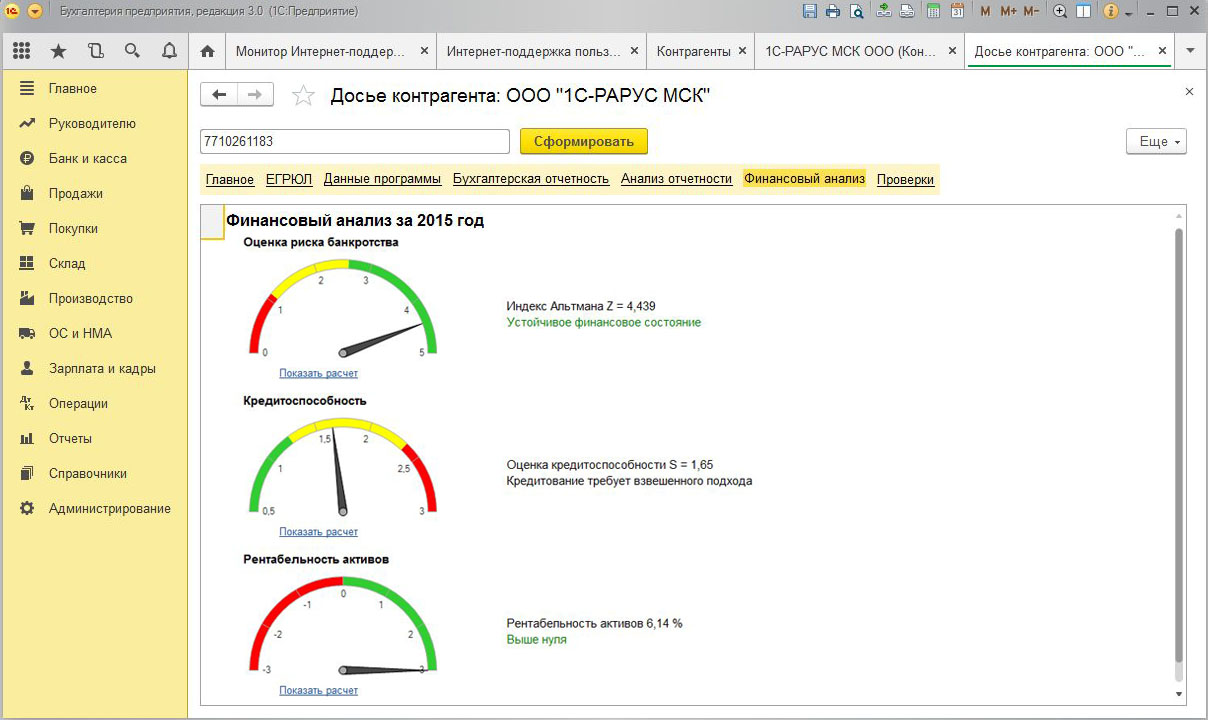
Task: Print with the printer icon
Action: click(x=833, y=12)
